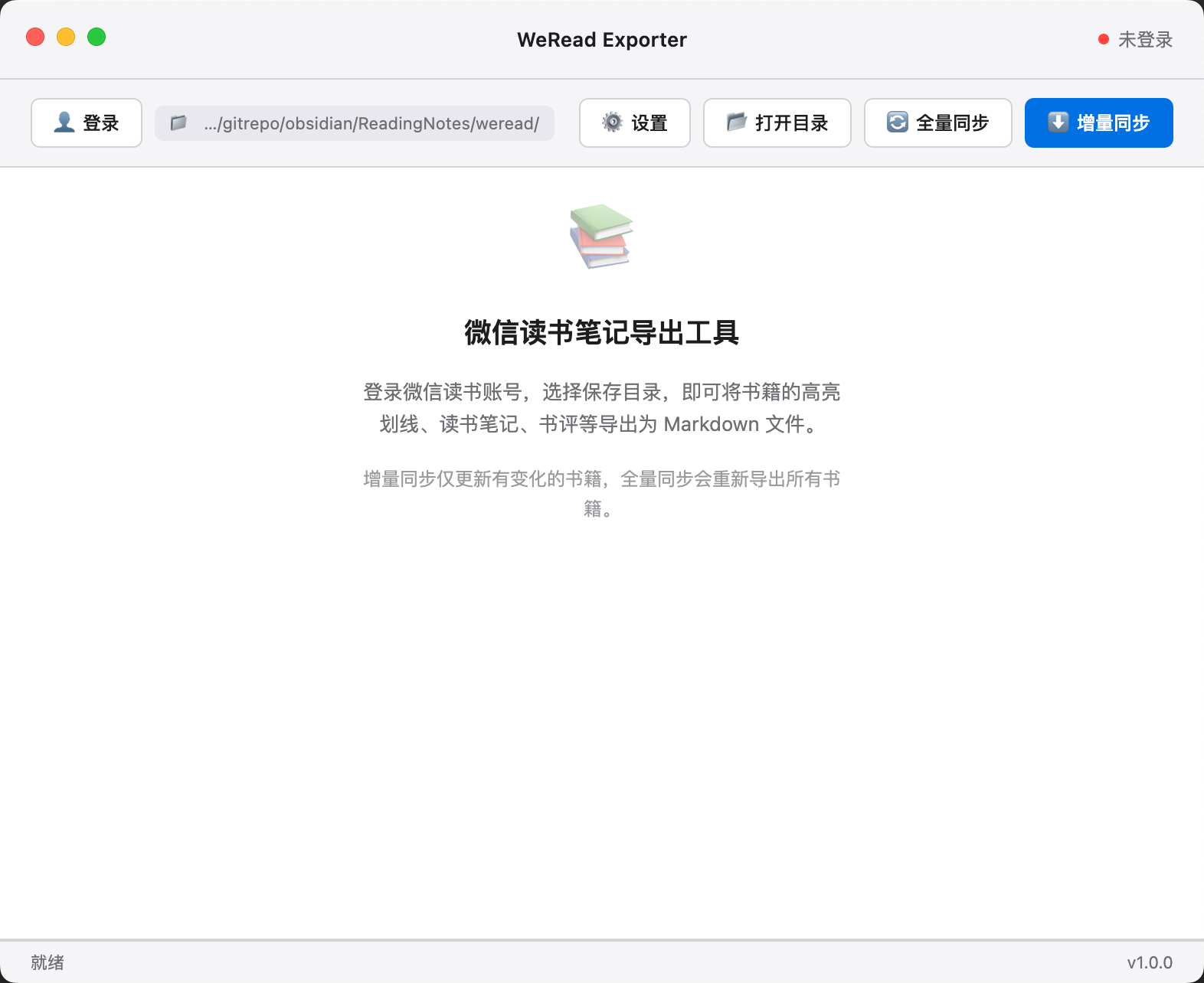1204x983 pixels.
Task: Click the 未登录 status text
Action: (1145, 40)
